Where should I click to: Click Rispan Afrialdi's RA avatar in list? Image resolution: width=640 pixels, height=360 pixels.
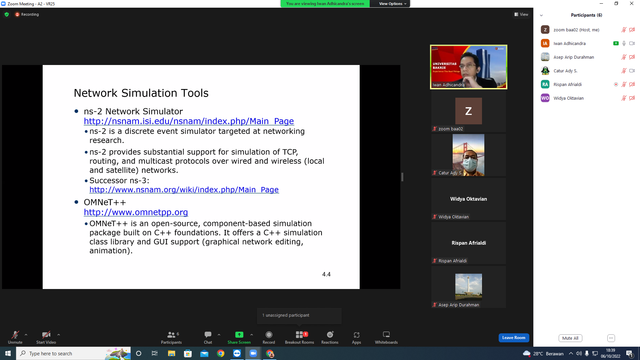coord(545,84)
